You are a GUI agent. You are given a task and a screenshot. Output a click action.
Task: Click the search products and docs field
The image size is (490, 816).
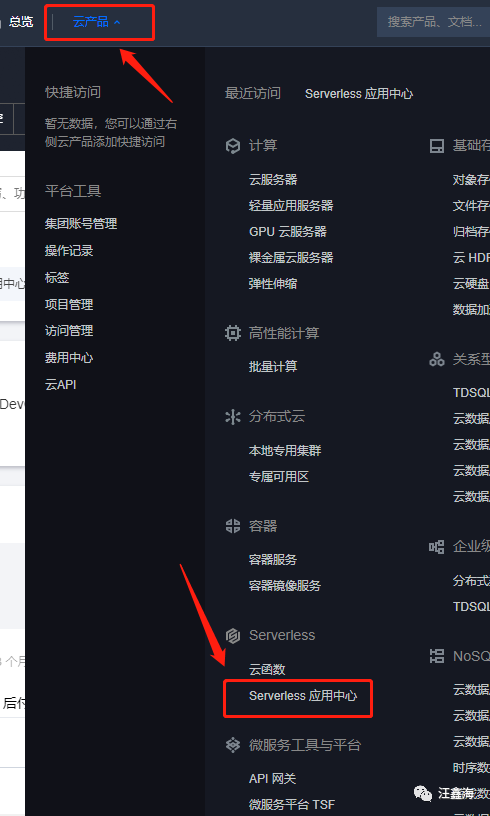(433, 22)
